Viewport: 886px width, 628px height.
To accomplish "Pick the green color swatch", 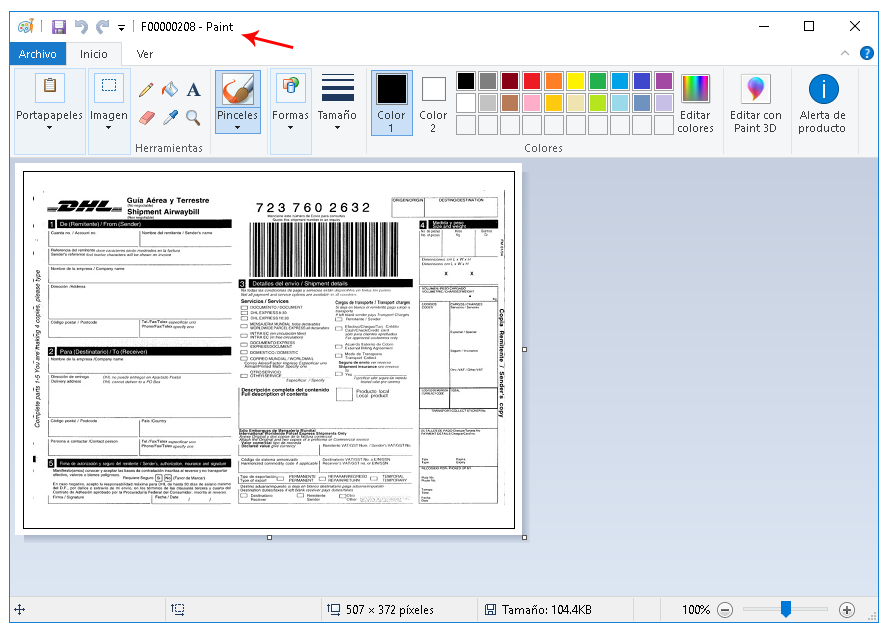I will 598,81.
